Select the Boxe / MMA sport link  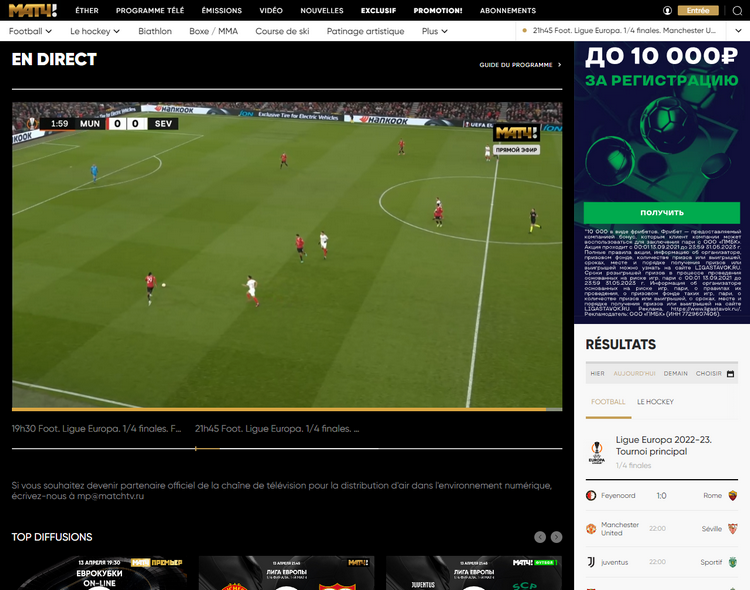click(x=213, y=31)
